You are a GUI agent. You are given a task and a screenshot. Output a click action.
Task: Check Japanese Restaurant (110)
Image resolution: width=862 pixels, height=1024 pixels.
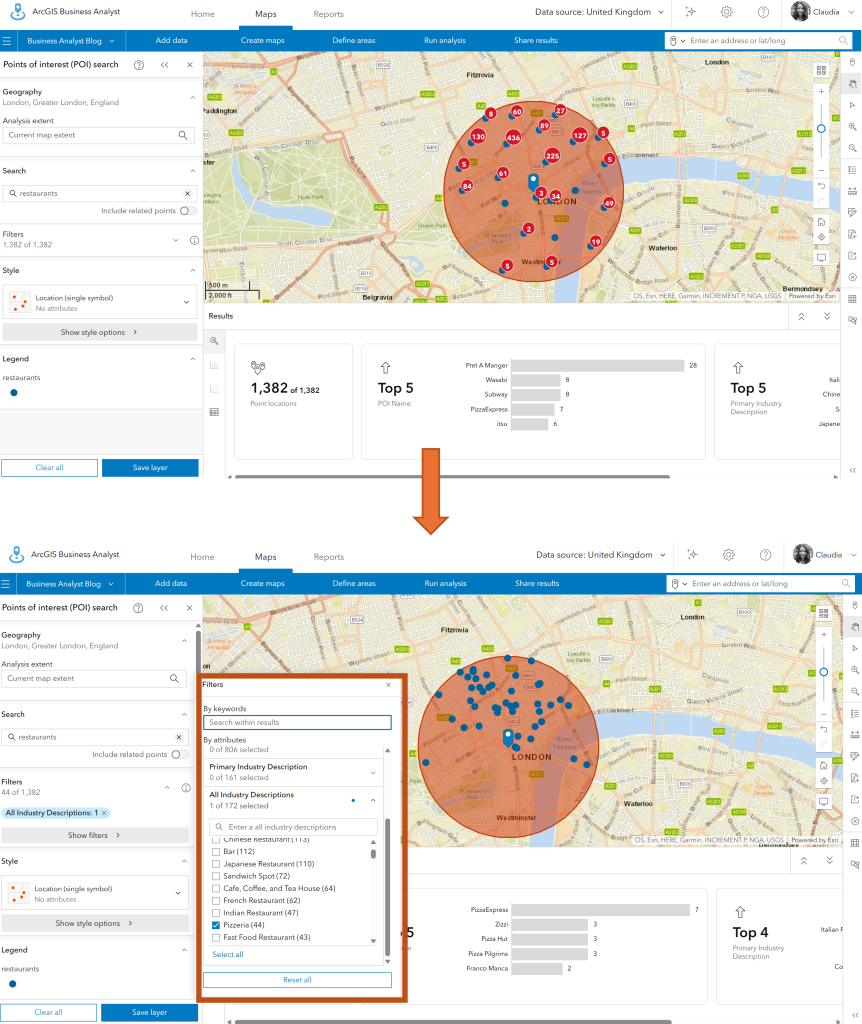point(216,864)
